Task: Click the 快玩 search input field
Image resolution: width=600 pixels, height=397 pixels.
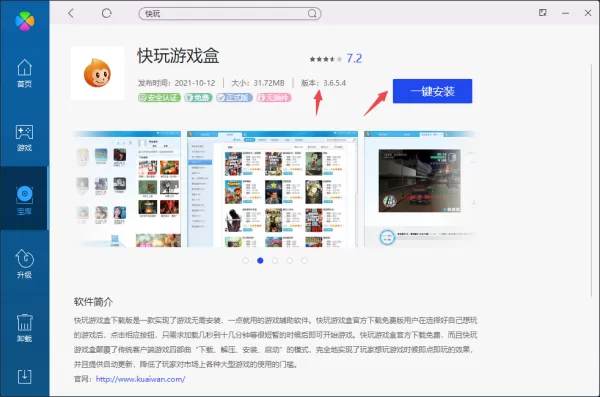Action: 230,14
